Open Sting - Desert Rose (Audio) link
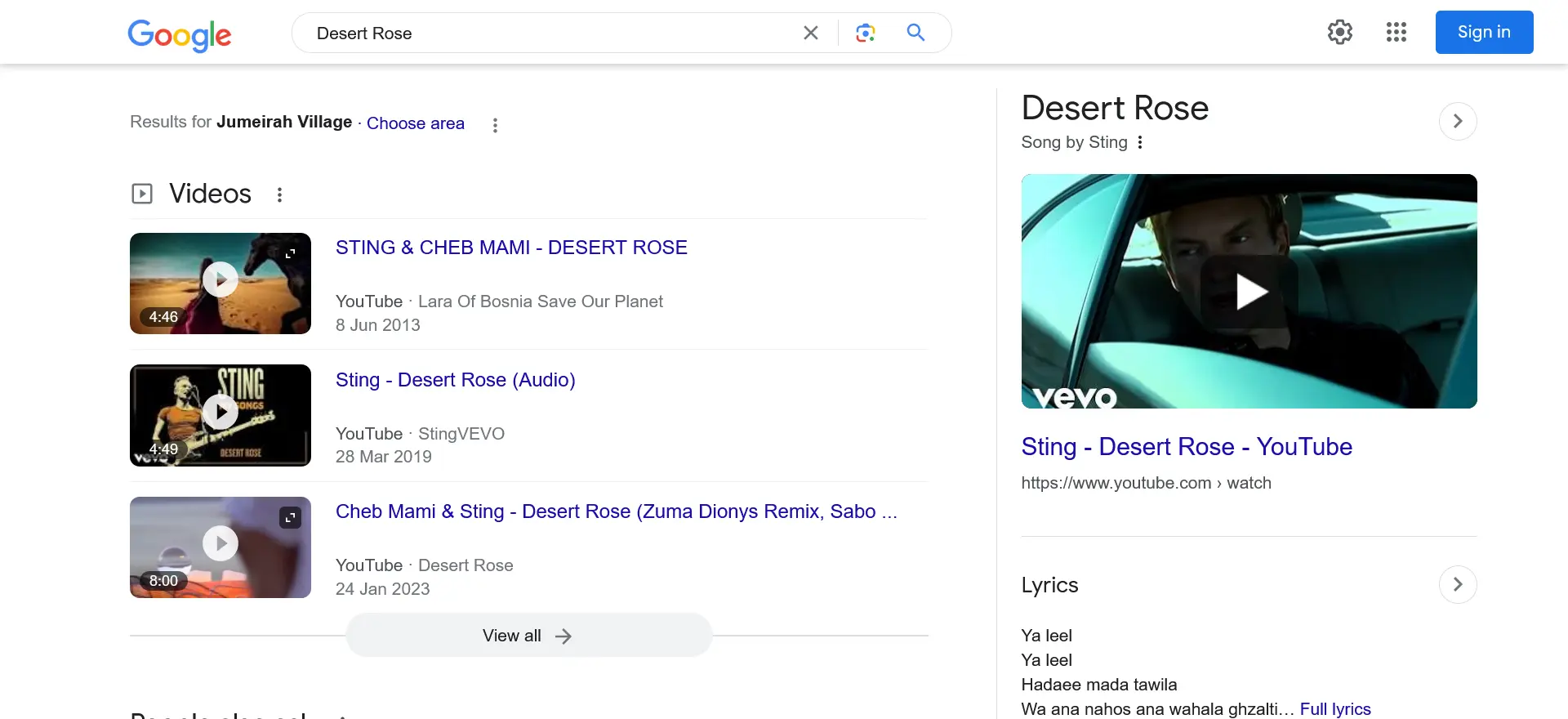The image size is (1568, 719). coord(455,380)
